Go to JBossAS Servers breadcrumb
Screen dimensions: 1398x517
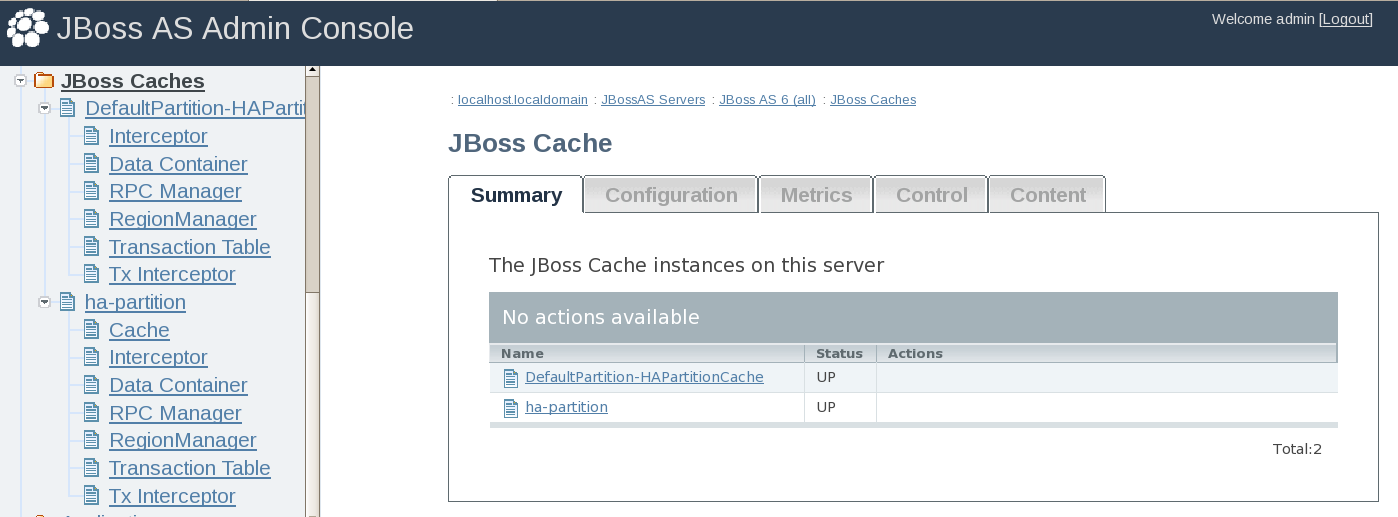653,100
